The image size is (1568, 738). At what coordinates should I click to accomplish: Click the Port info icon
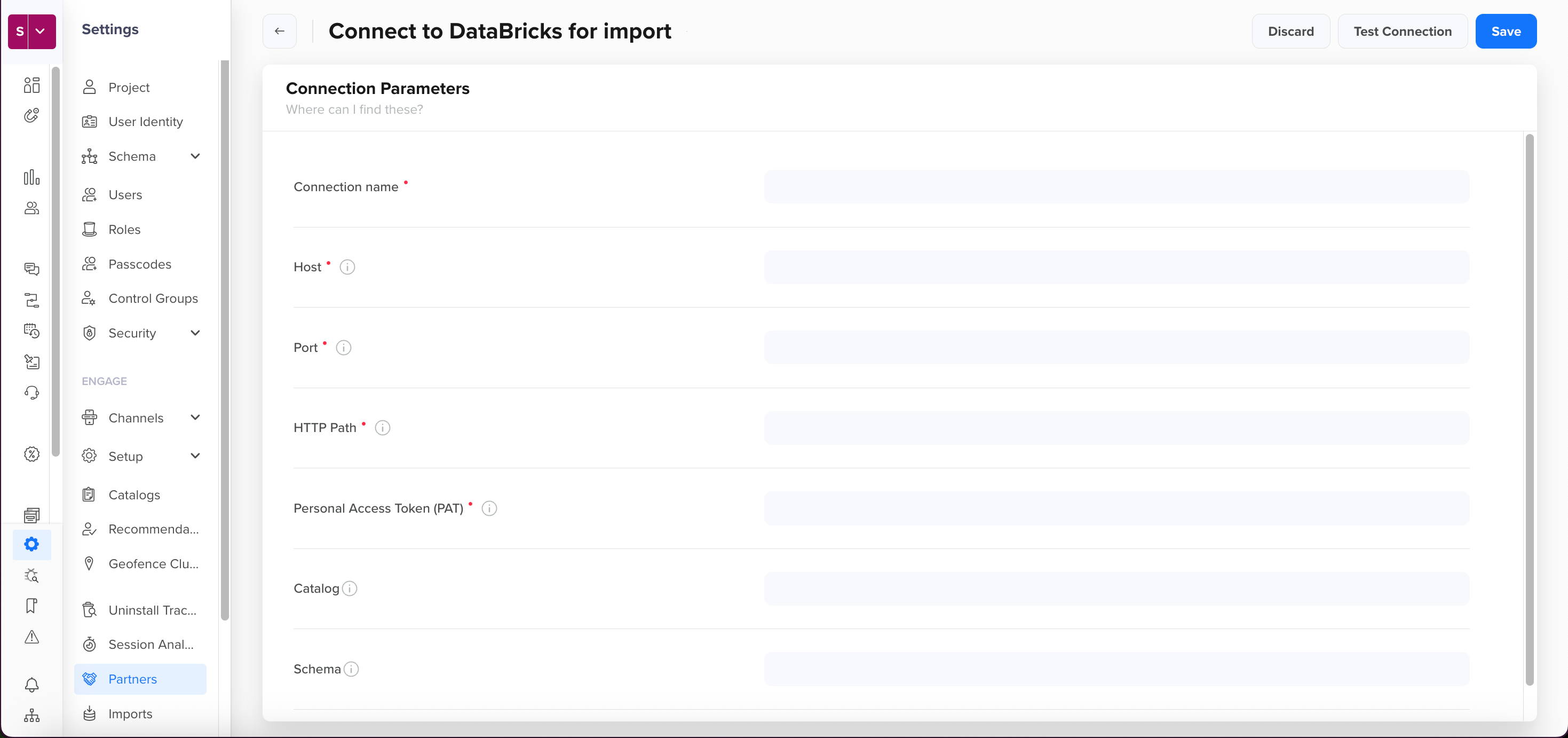pyautogui.click(x=343, y=348)
